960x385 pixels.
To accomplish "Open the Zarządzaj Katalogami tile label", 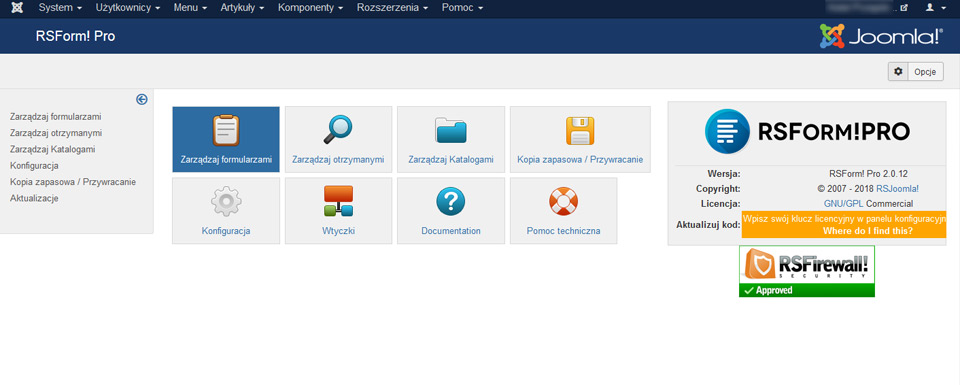I will [x=451, y=160].
